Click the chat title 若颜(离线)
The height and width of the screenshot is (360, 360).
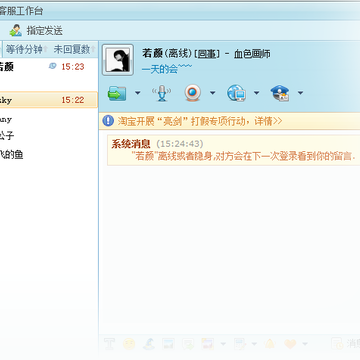[167, 54]
